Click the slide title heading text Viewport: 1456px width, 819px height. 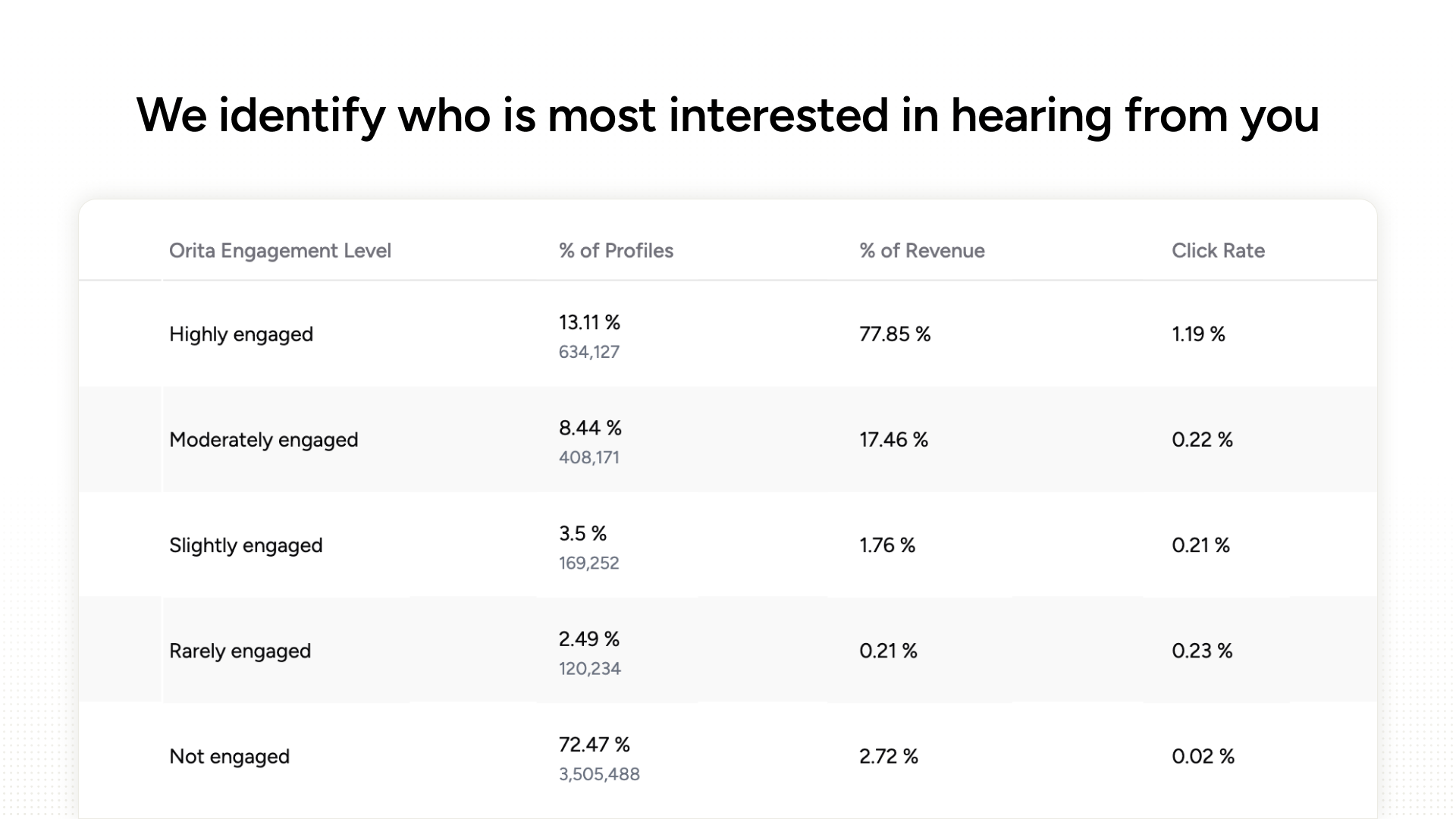tap(728, 115)
